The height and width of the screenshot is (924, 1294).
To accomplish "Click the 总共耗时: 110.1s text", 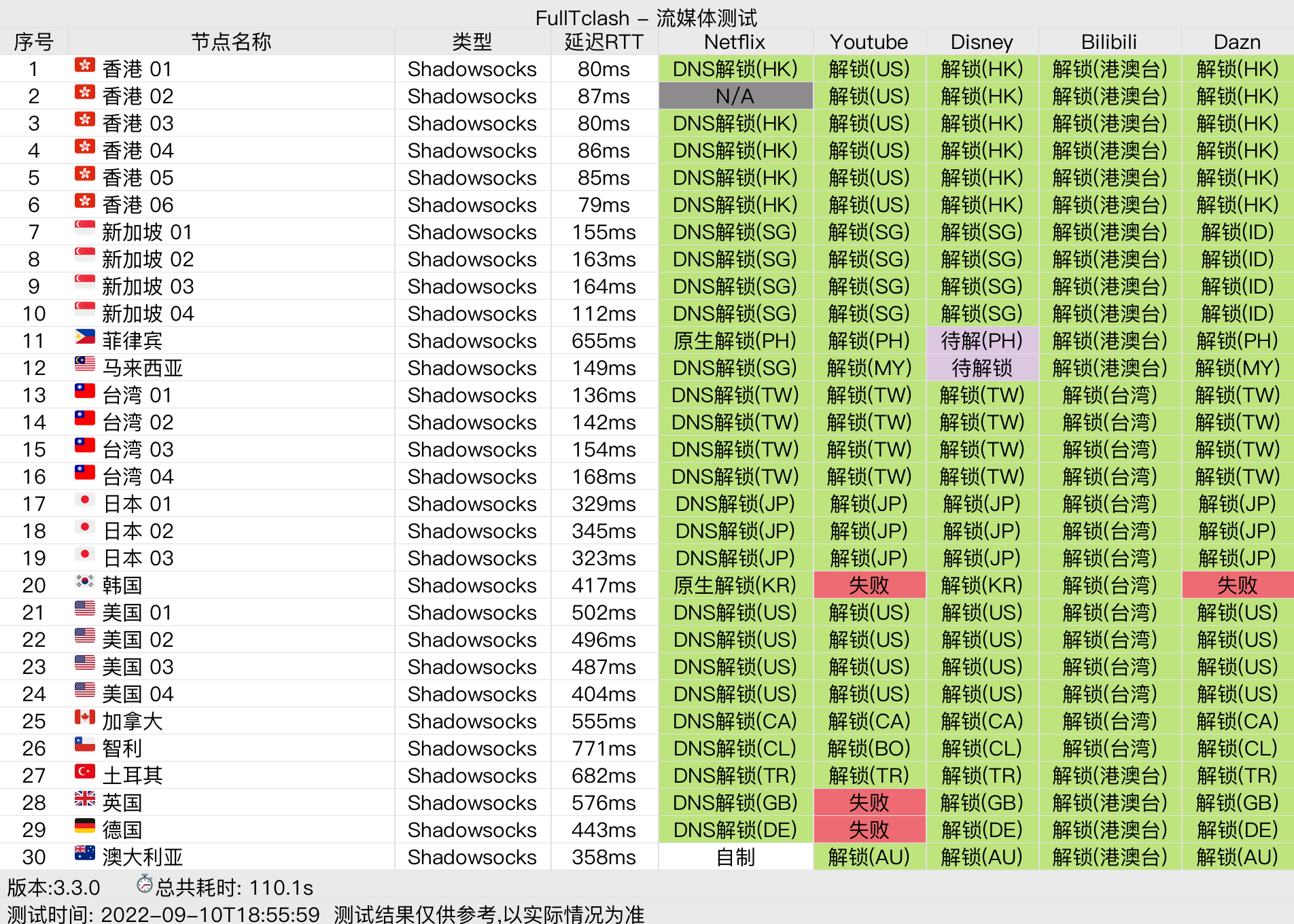I will pos(235,887).
